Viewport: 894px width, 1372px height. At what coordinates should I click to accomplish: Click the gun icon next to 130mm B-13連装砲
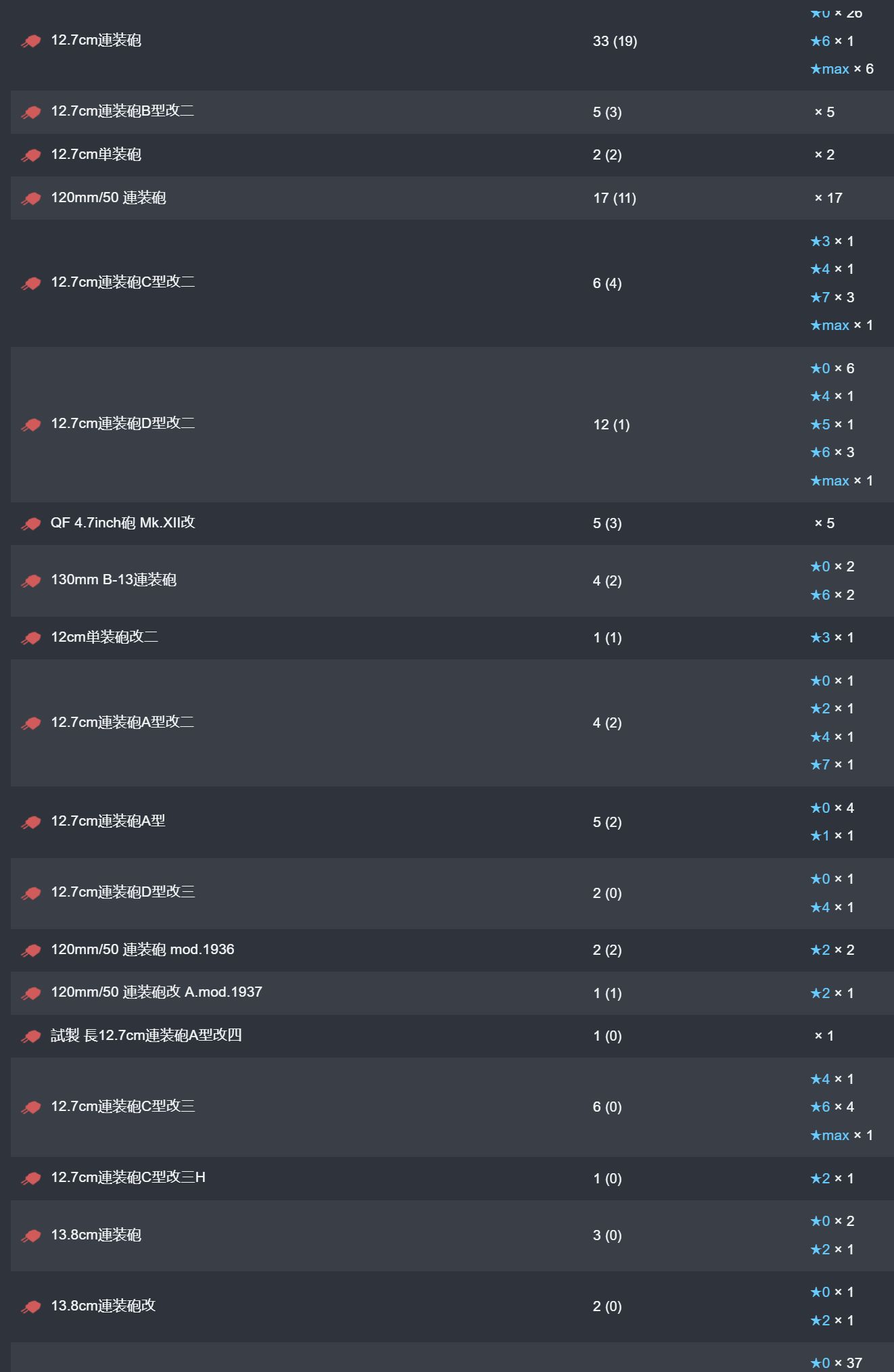(x=31, y=581)
